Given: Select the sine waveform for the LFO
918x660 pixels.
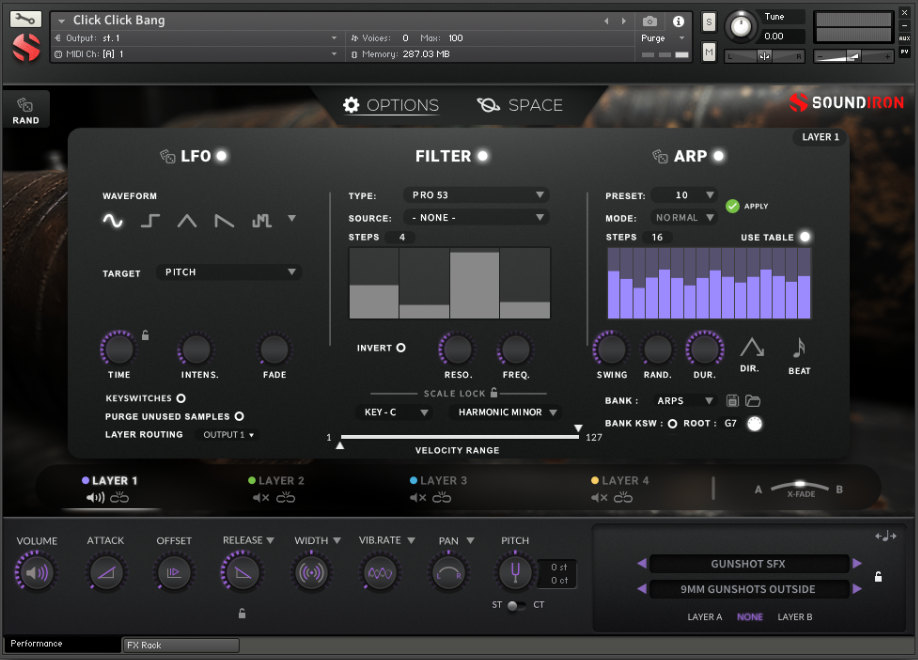Looking at the screenshot, I should (x=113, y=221).
